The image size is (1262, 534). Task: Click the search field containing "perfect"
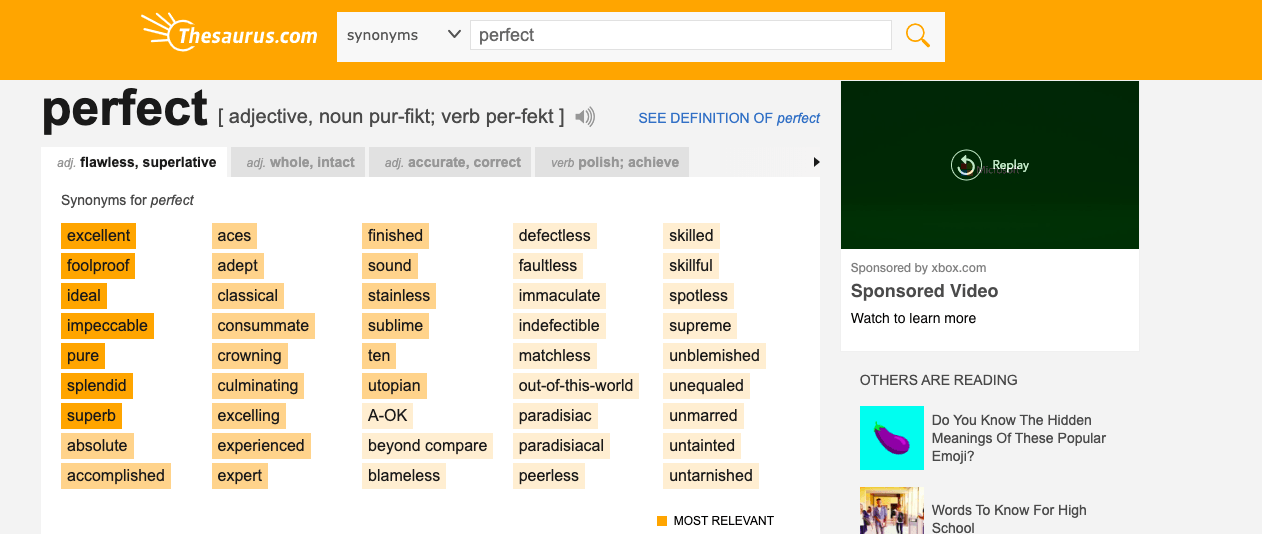(x=680, y=36)
